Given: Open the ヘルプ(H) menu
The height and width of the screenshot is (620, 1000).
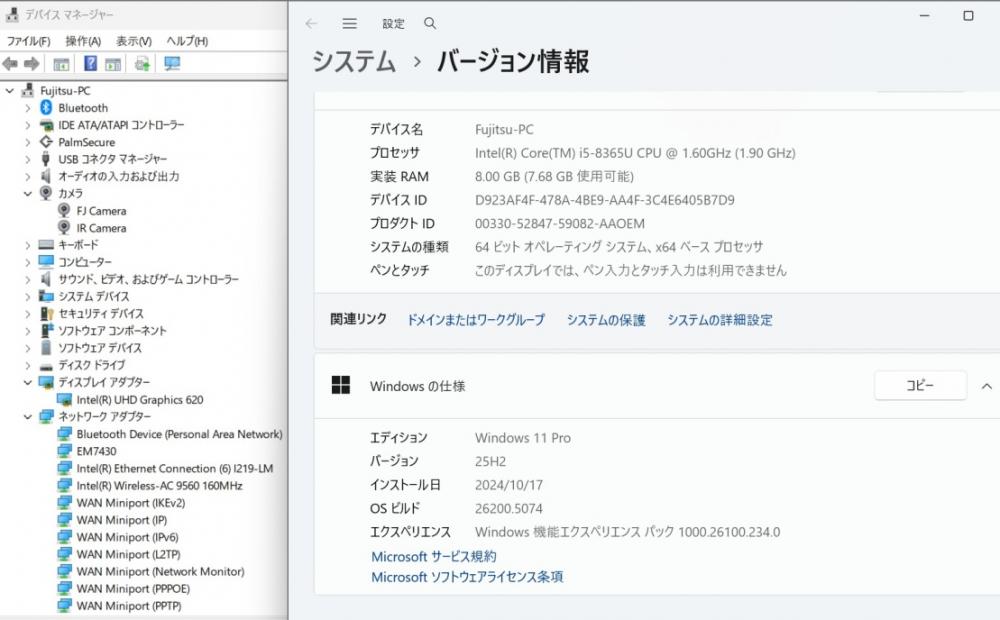Looking at the screenshot, I should point(187,41).
